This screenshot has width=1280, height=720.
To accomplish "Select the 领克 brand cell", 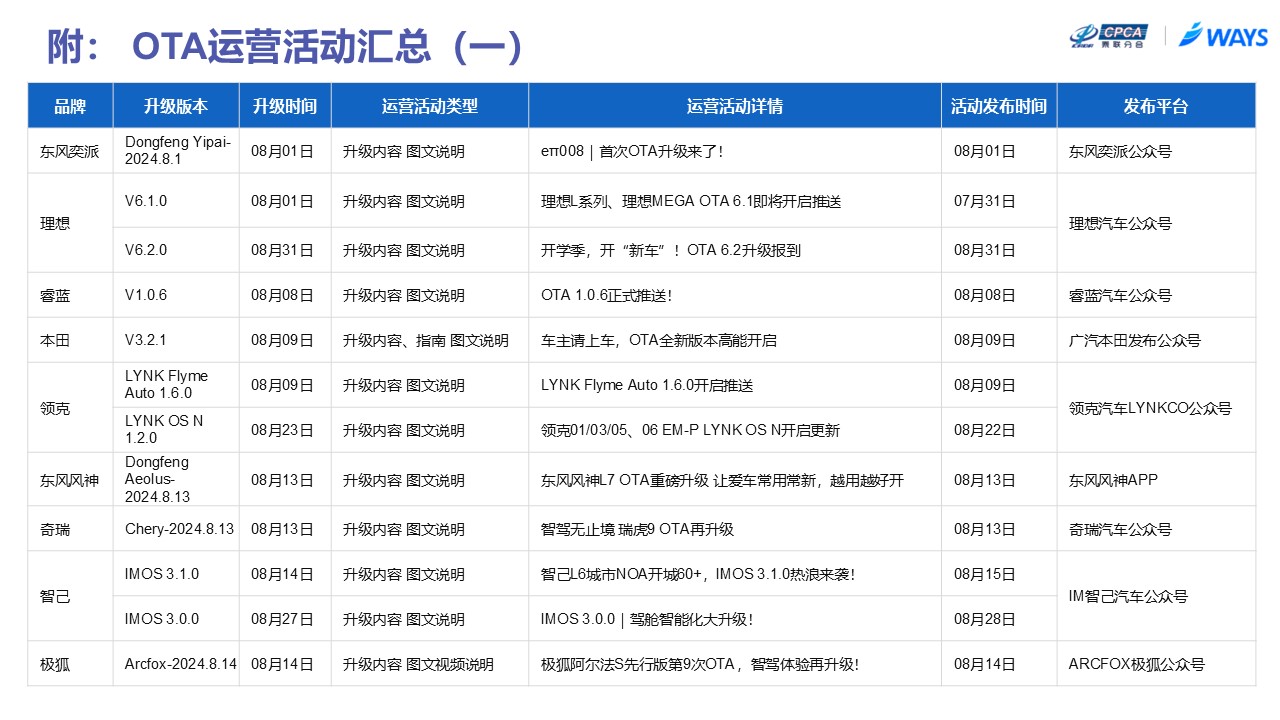I will coord(70,408).
